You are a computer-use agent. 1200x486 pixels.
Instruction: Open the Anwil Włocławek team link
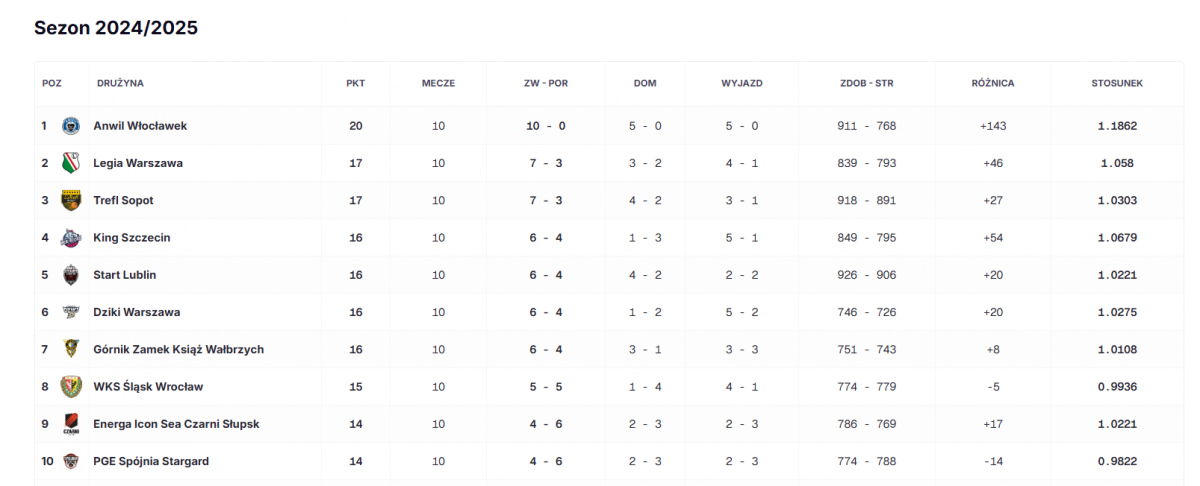coord(140,126)
